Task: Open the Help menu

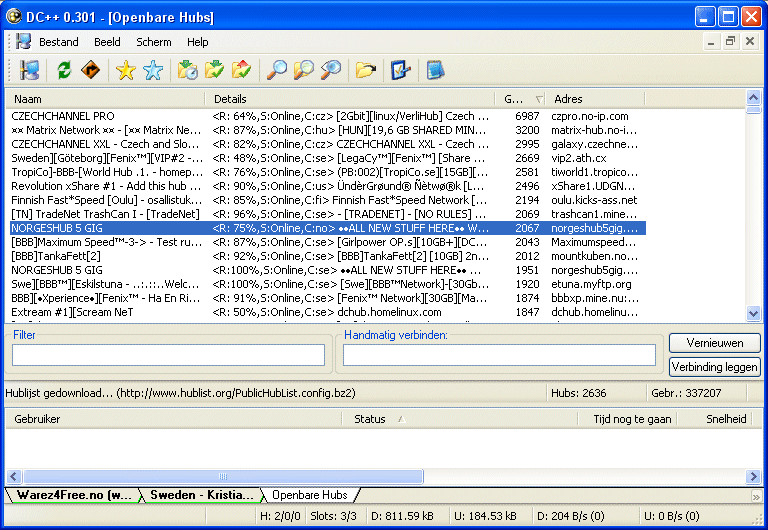Action: click(x=197, y=42)
